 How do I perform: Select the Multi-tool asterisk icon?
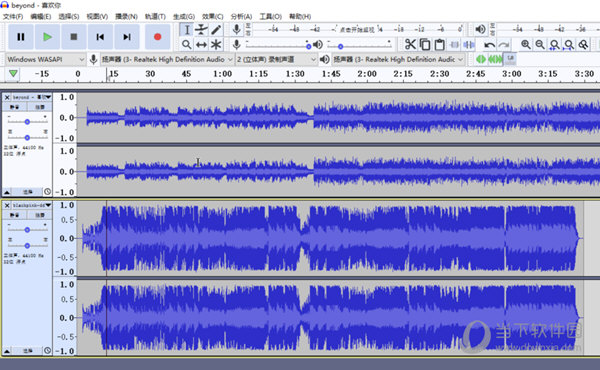click(216, 45)
